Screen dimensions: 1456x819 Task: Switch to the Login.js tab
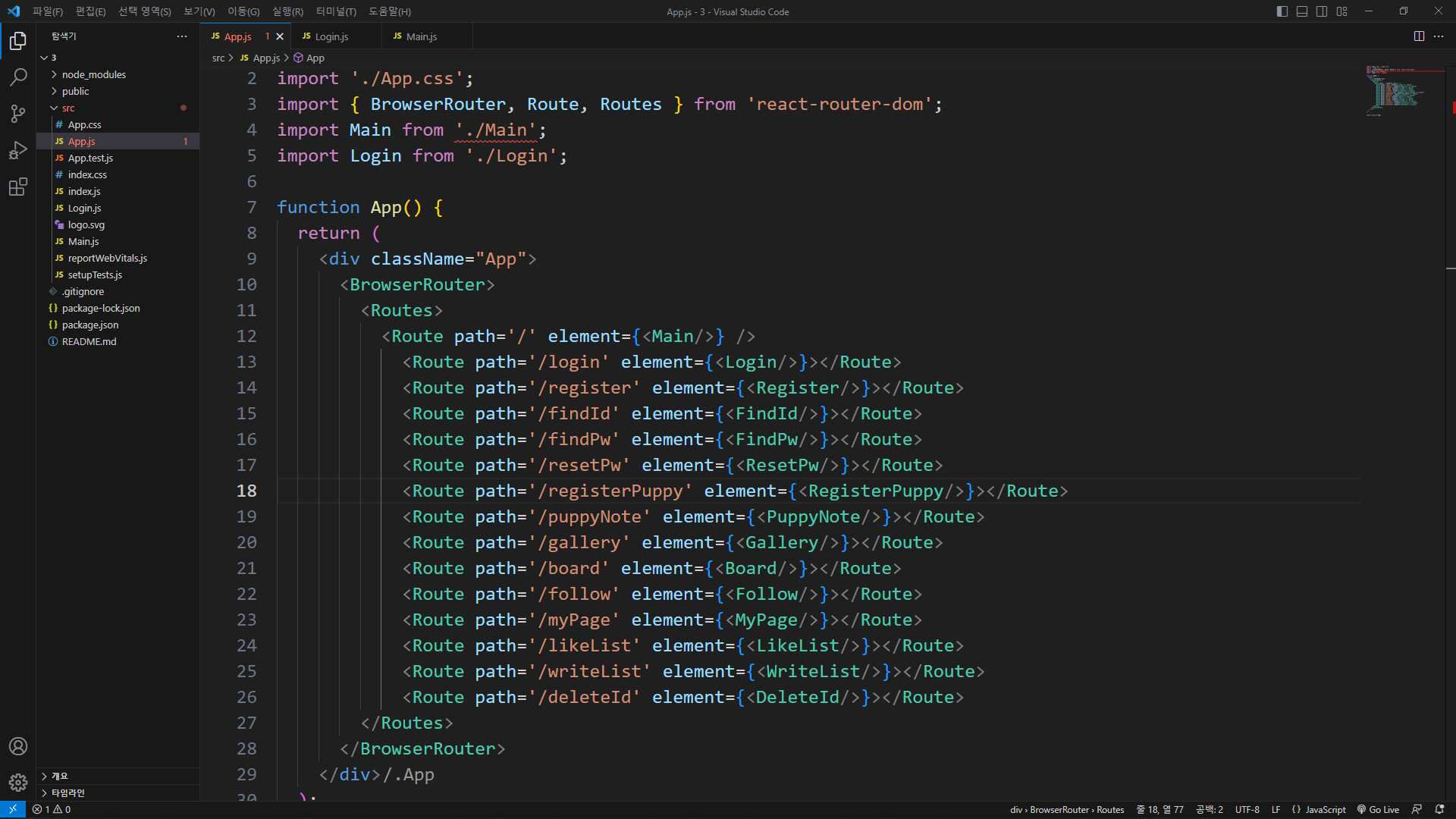pyautogui.click(x=331, y=36)
